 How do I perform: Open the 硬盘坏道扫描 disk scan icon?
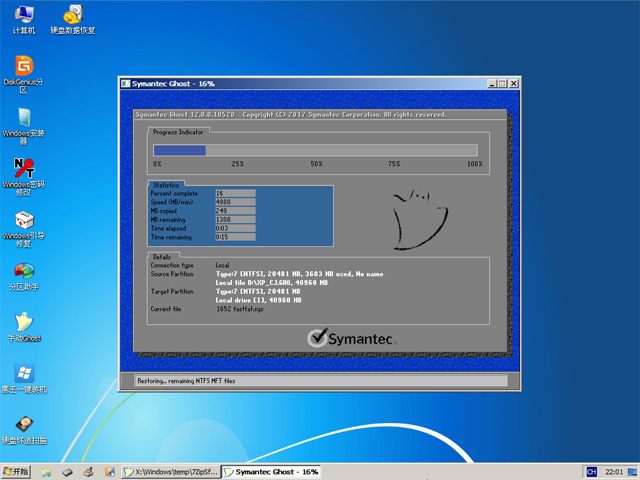23,425
